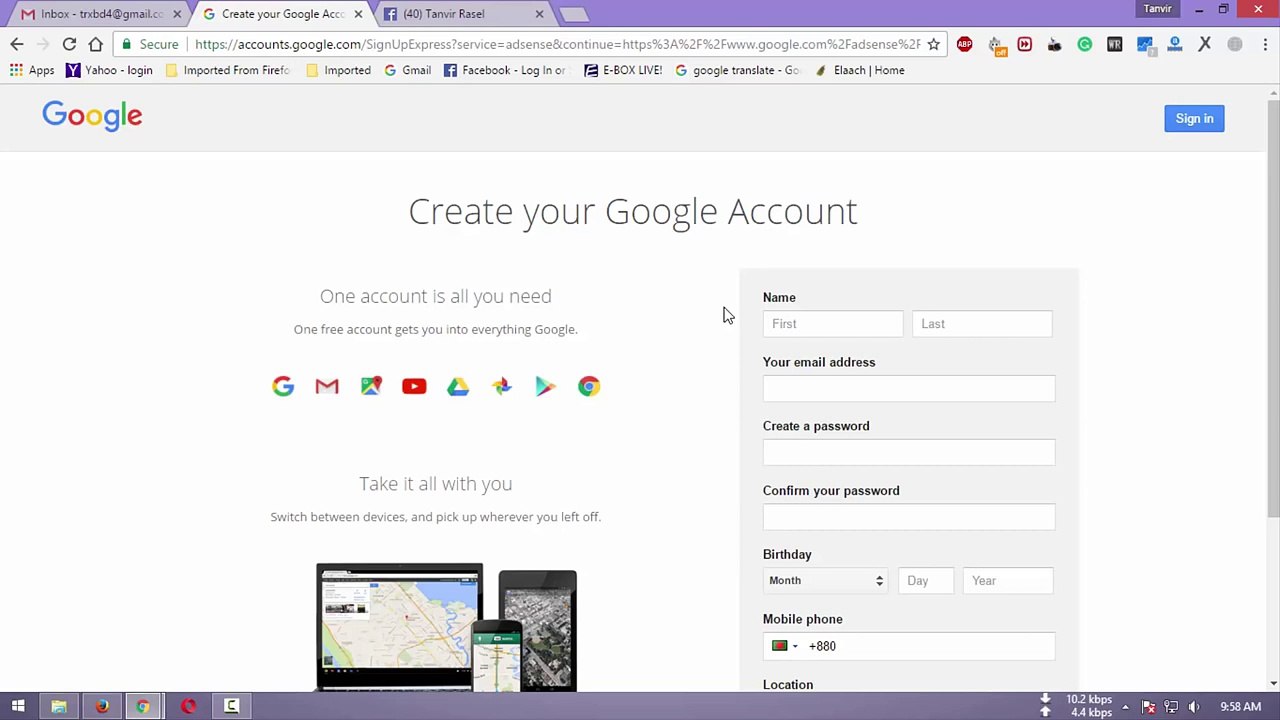Open the Imported bookmark folder
The image size is (1280, 720).
[338, 70]
